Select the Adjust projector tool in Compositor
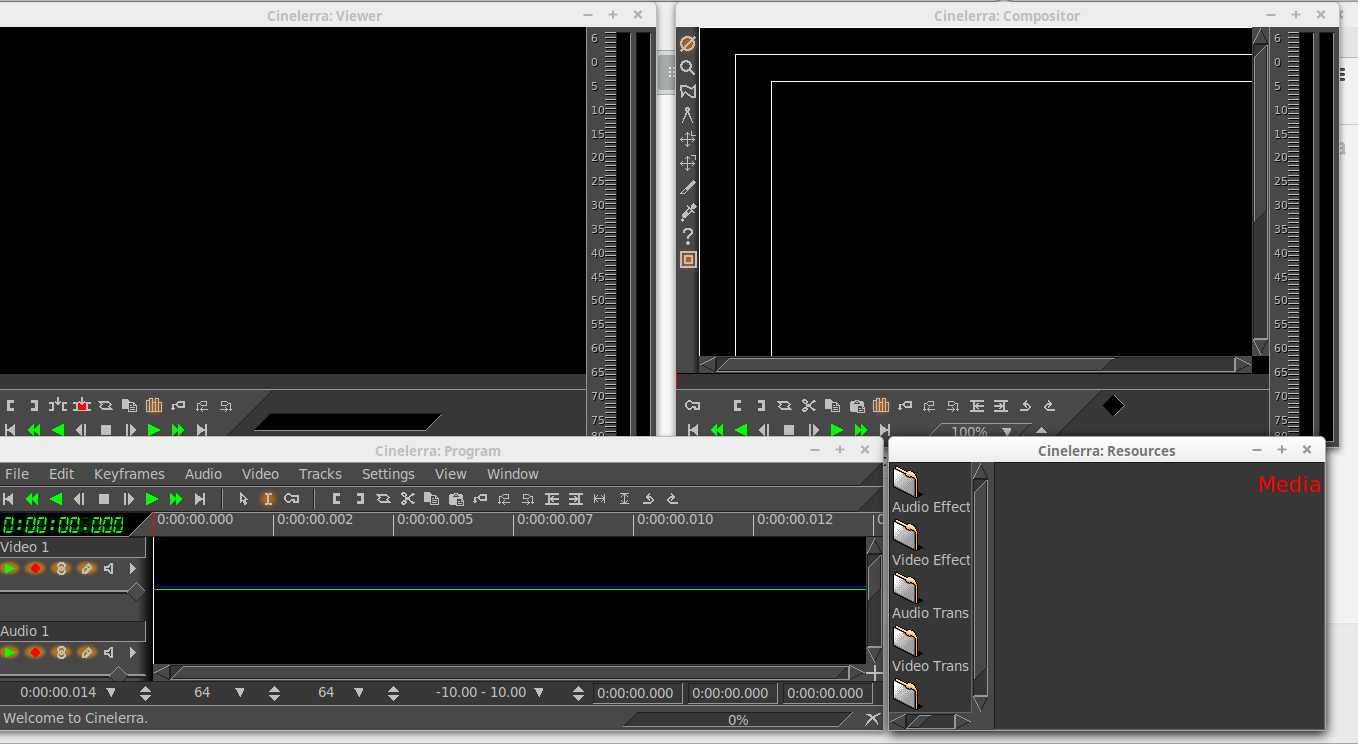 pyautogui.click(x=687, y=163)
